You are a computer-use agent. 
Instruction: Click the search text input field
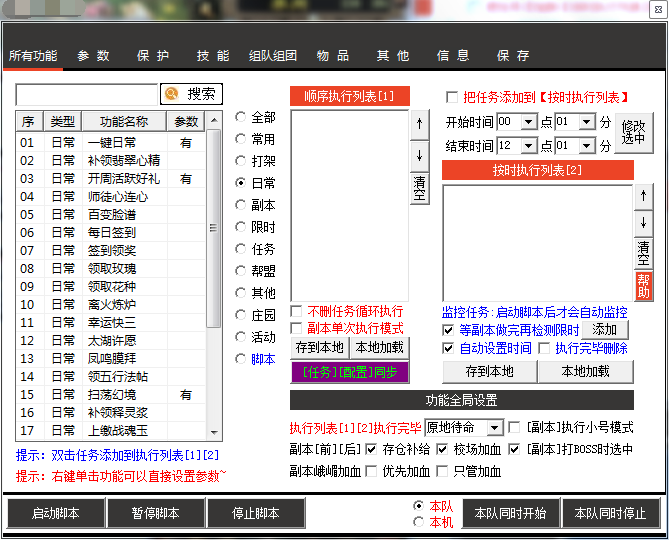pos(87,94)
